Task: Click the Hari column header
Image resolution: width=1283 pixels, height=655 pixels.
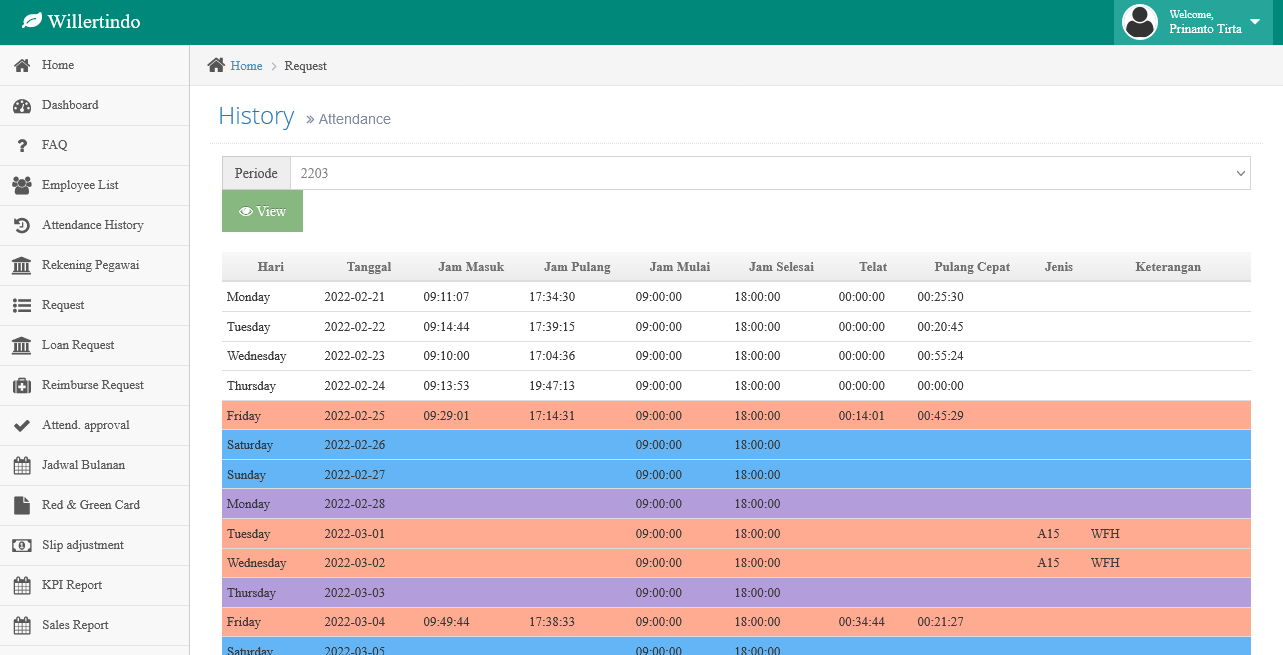Action: (x=271, y=267)
